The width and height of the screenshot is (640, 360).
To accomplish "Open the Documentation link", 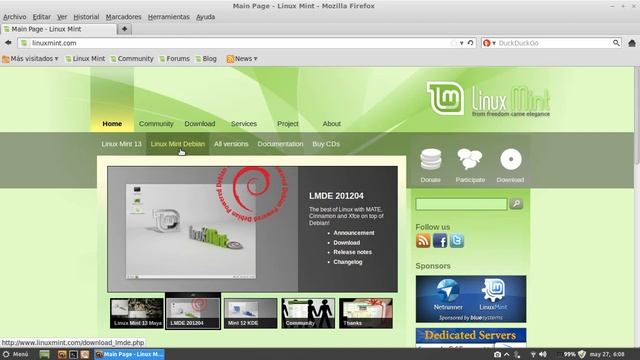I will (280, 144).
